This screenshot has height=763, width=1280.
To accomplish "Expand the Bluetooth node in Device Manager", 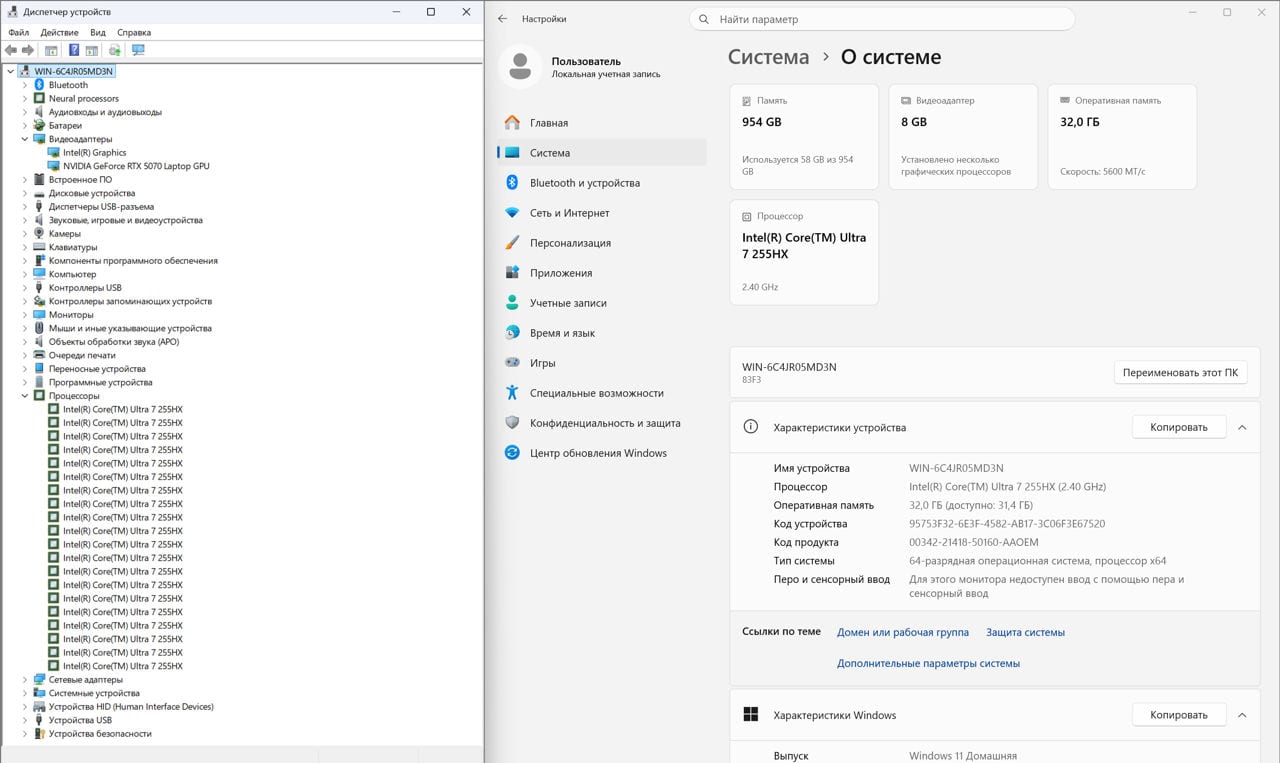I will coord(25,85).
